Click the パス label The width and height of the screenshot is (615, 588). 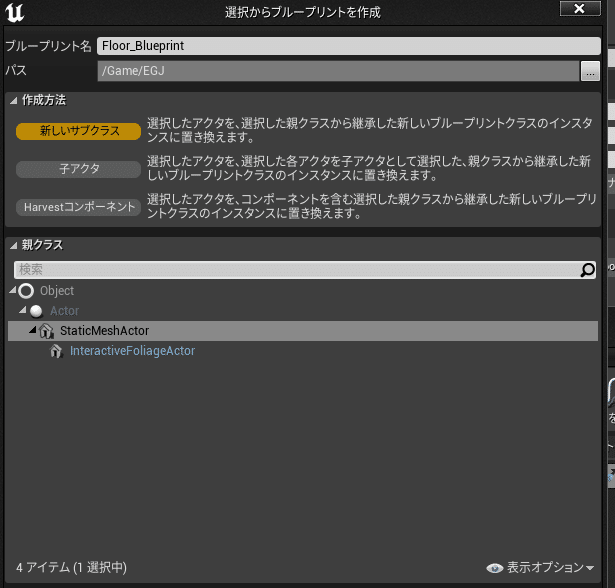[16, 71]
